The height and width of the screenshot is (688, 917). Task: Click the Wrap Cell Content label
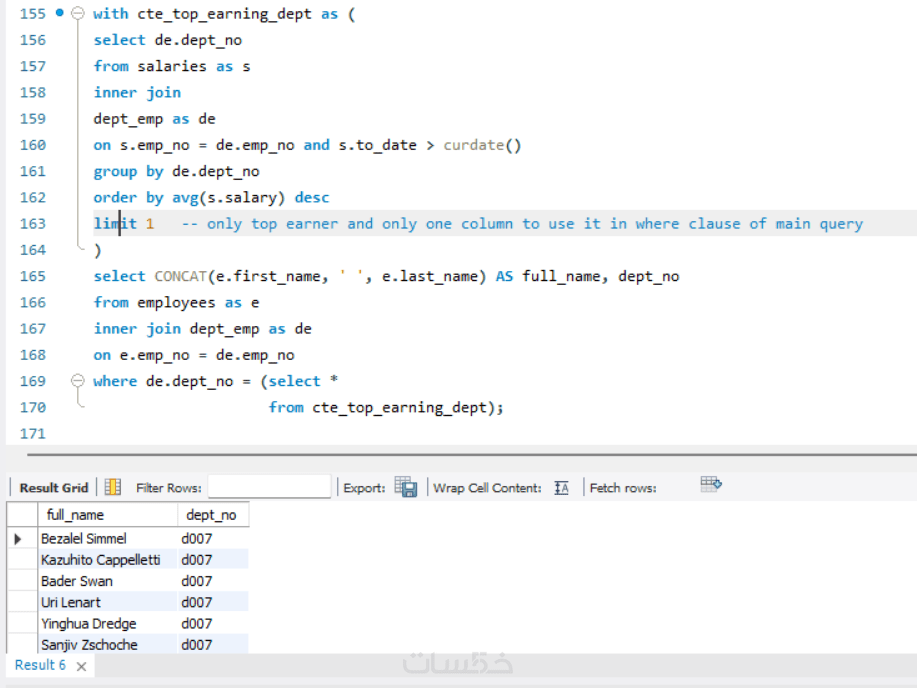point(487,488)
